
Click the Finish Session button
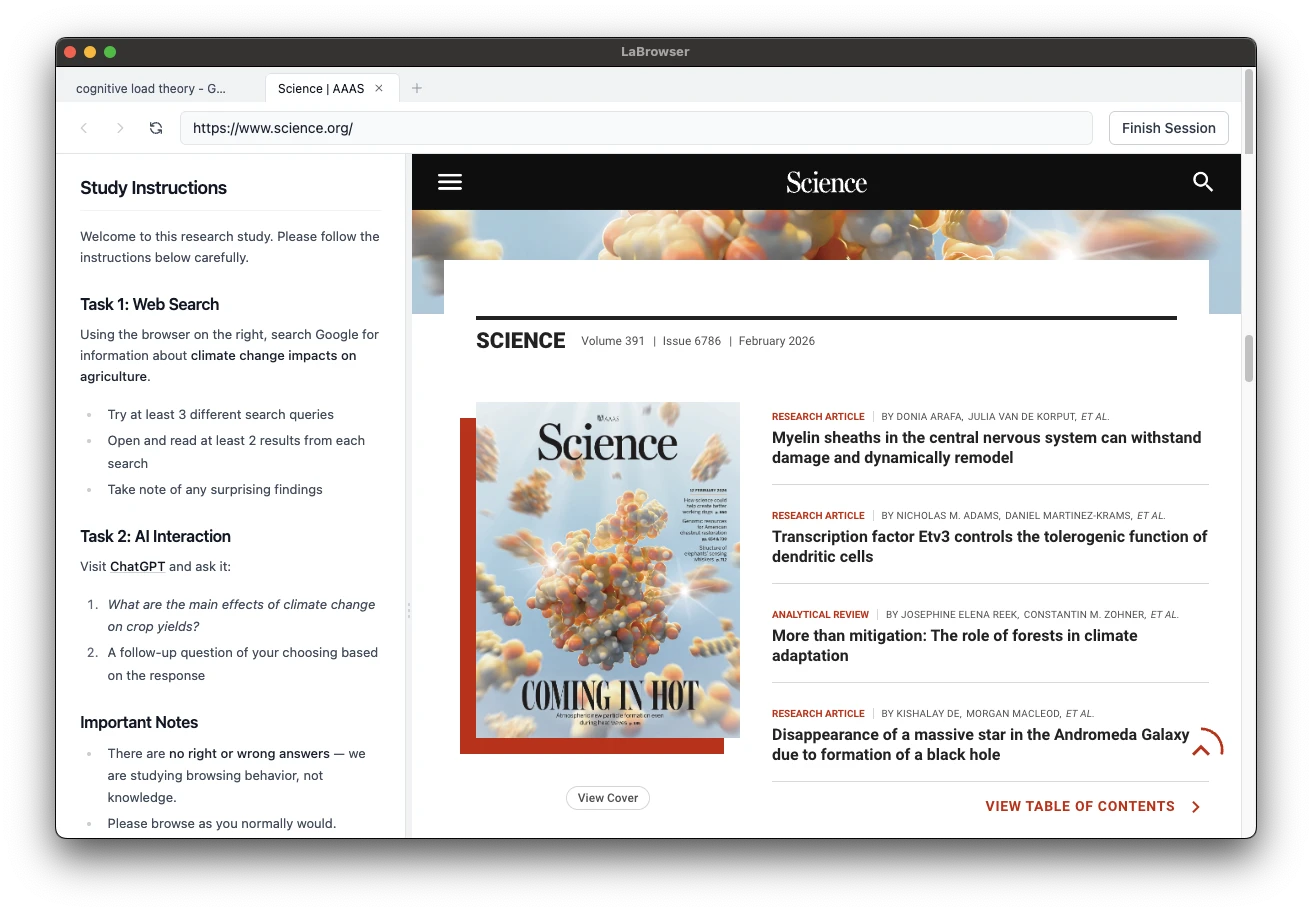[1168, 128]
